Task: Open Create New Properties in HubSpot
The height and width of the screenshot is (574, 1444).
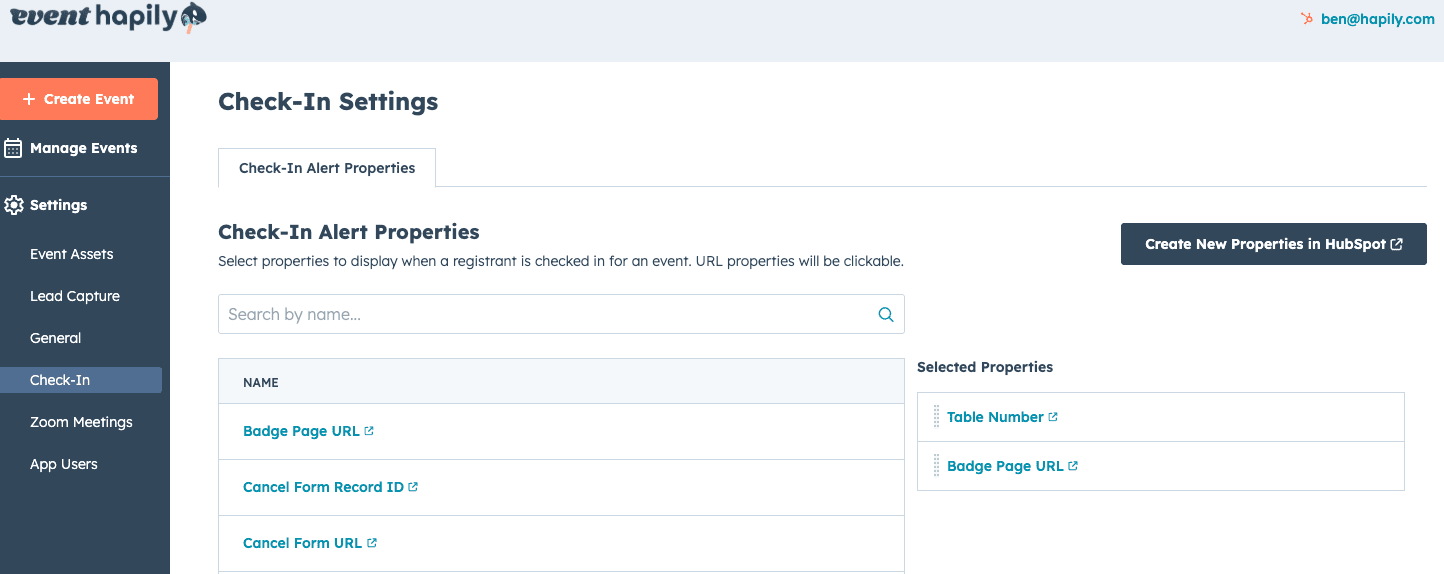Action: tap(1273, 244)
